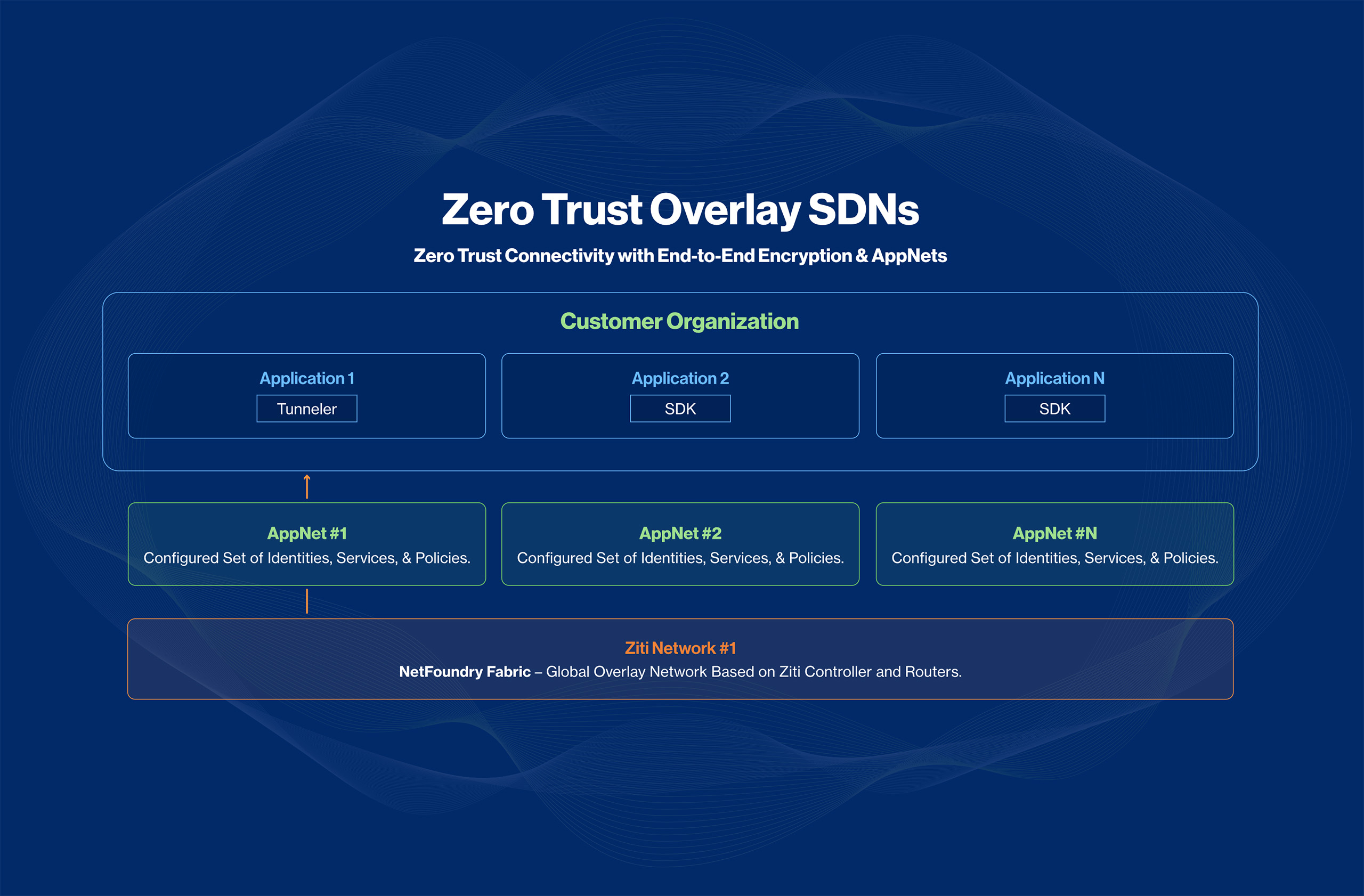Click the AppNet #N heading
1364x896 pixels.
pos(1054,533)
